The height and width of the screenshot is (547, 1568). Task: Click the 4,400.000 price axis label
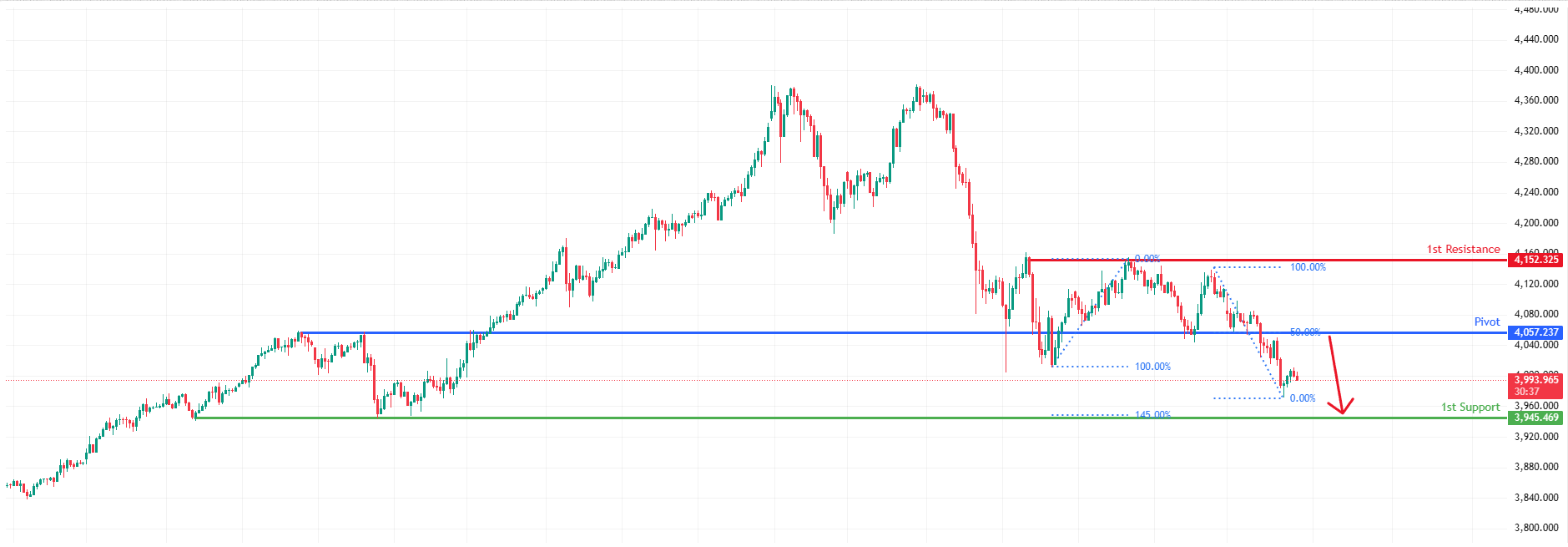point(1535,69)
